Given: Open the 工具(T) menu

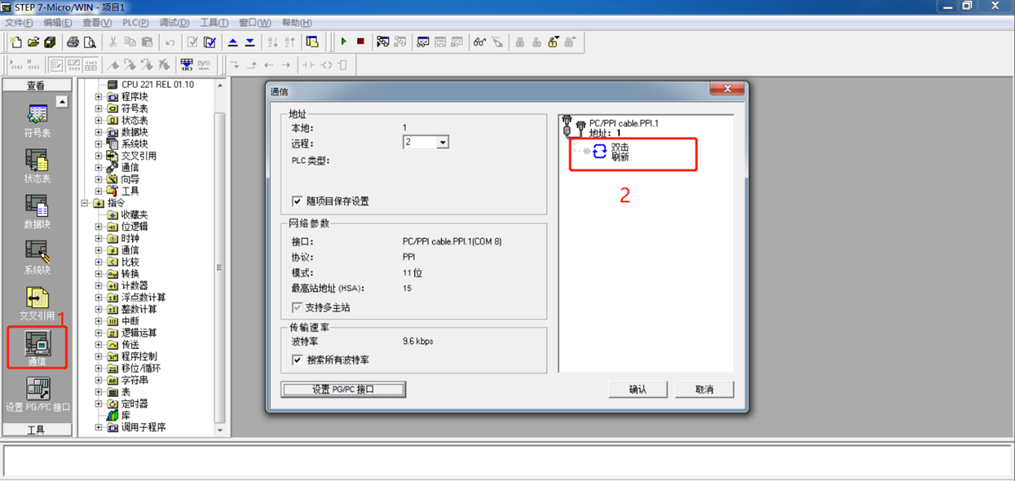Looking at the screenshot, I should coord(214,23).
